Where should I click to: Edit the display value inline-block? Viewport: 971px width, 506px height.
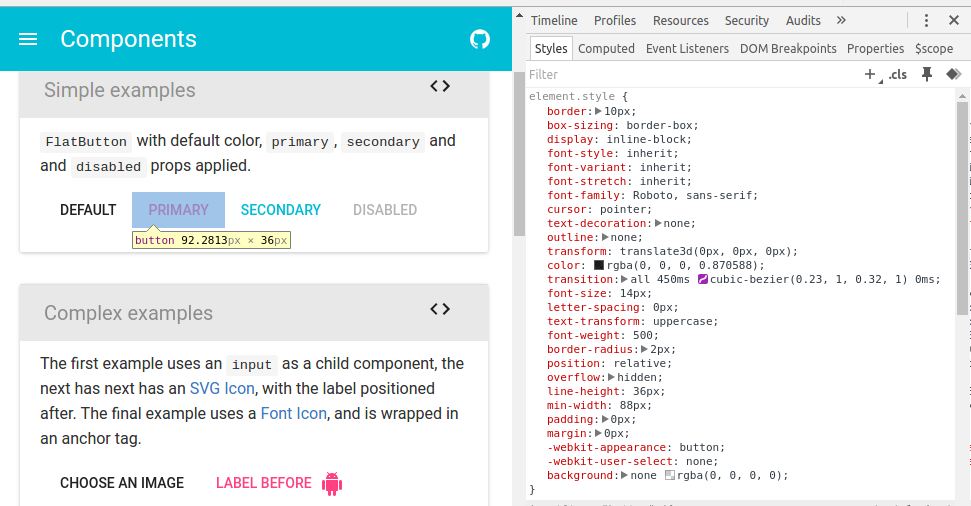646,139
